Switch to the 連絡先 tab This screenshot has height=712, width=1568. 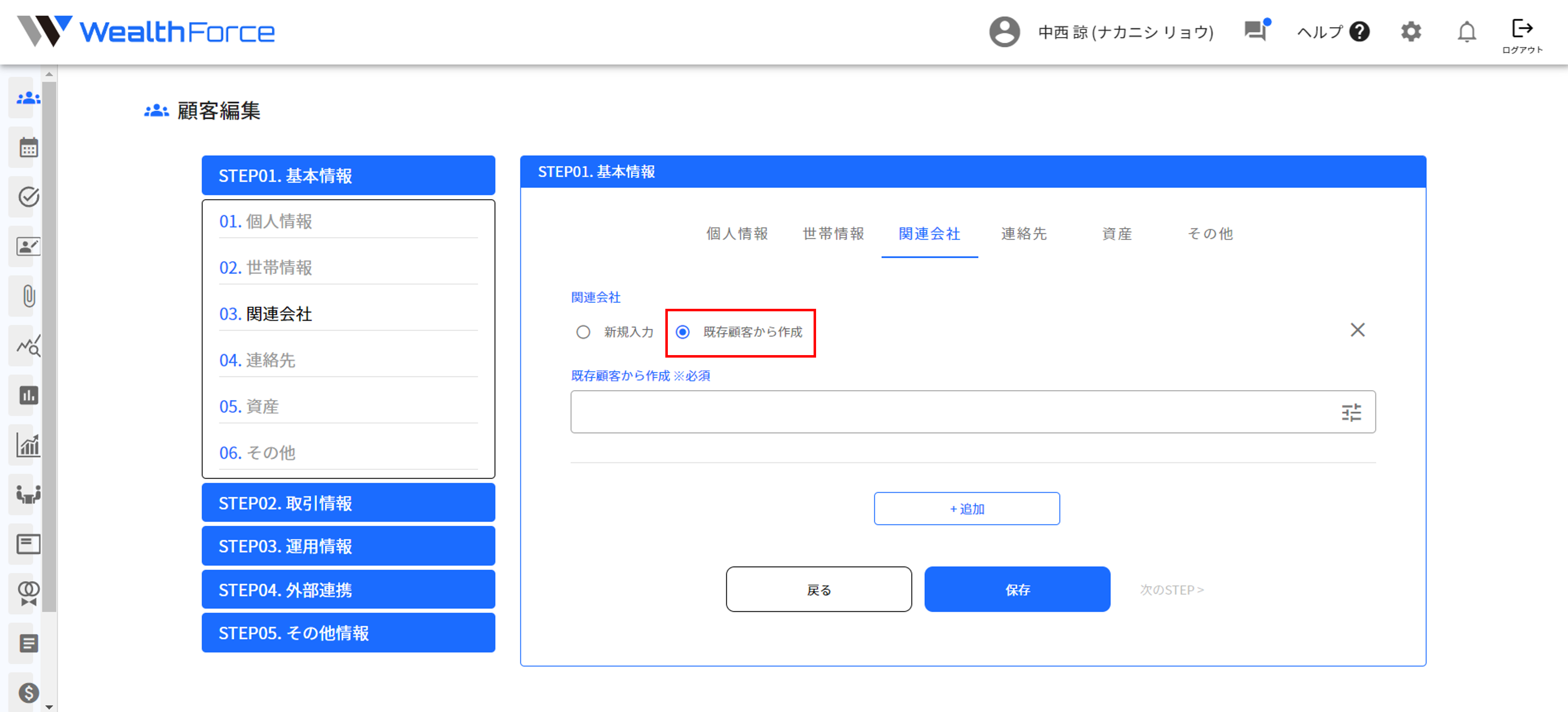pos(1024,234)
